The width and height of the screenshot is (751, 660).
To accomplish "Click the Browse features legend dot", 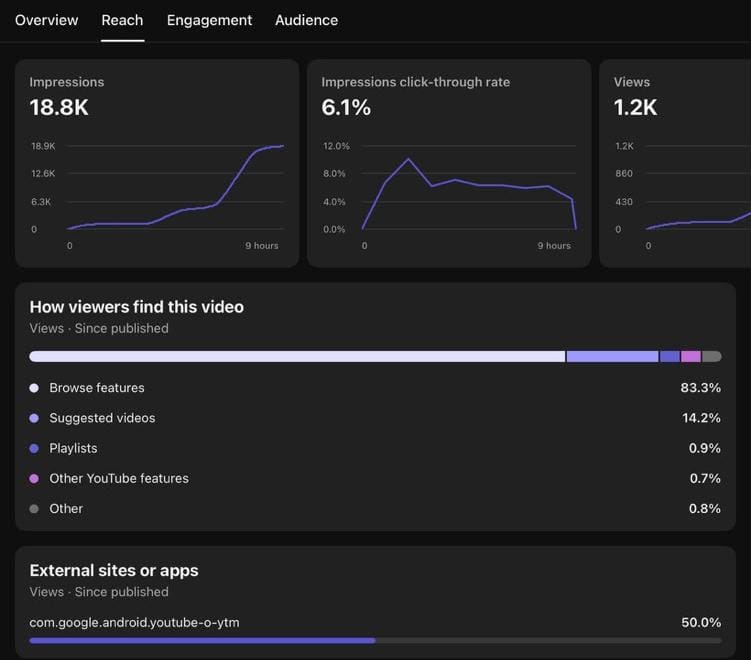I will coord(34,388).
